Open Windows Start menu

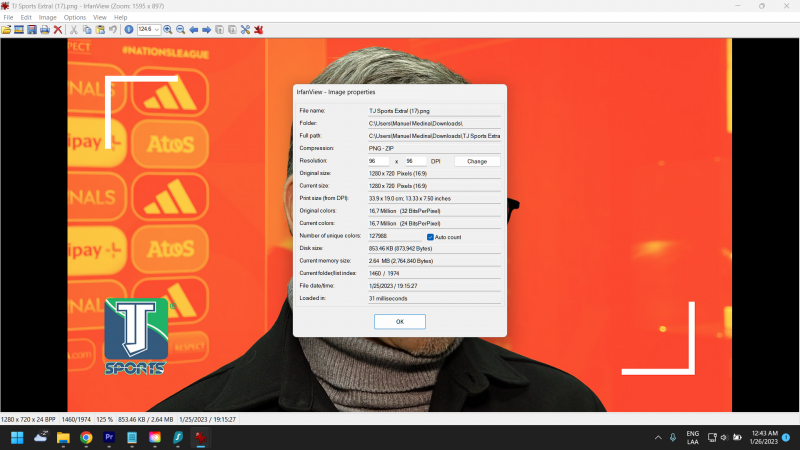pos(17,438)
